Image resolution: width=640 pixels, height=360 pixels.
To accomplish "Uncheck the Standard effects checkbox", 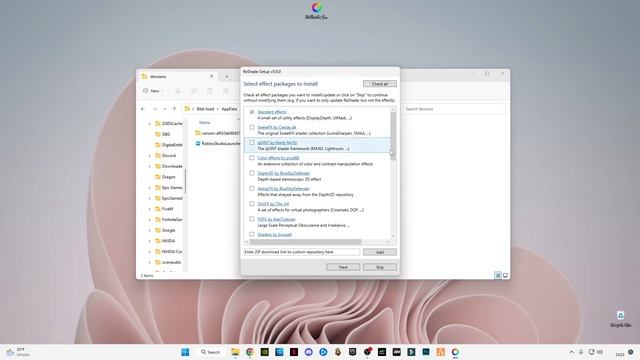I will coord(251,112).
